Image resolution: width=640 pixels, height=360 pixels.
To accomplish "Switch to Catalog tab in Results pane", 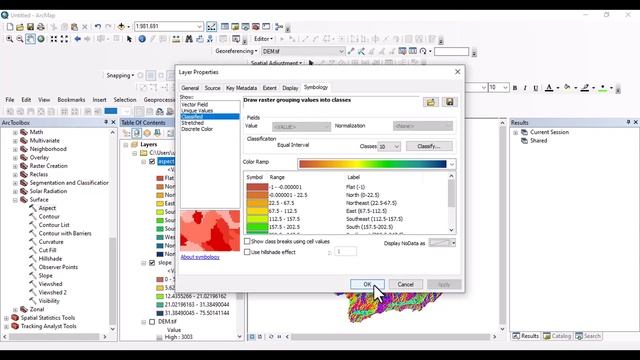I will click(557, 336).
